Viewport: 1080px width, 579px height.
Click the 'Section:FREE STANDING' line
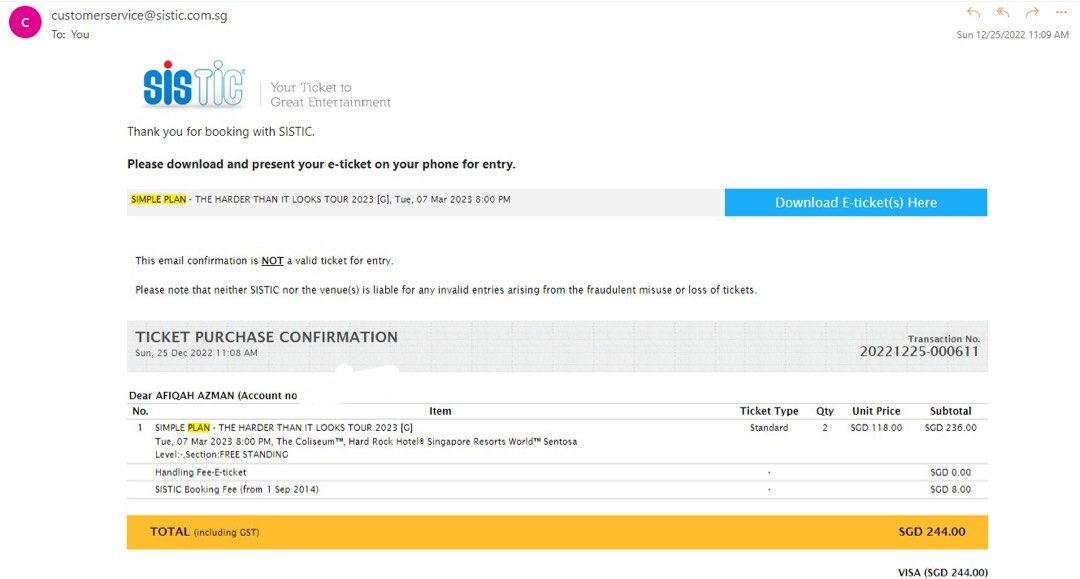(x=222, y=454)
